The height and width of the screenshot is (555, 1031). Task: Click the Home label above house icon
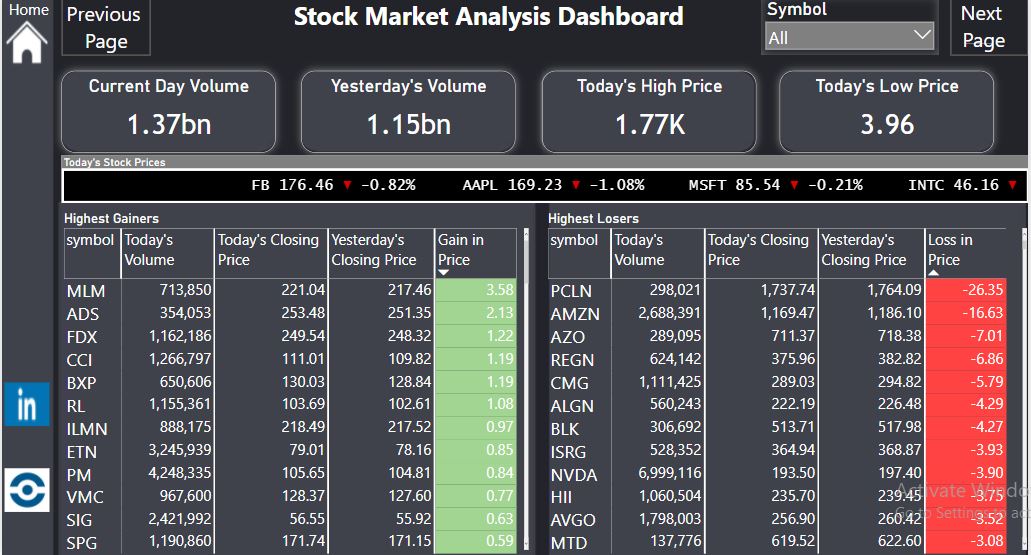[x=28, y=9]
